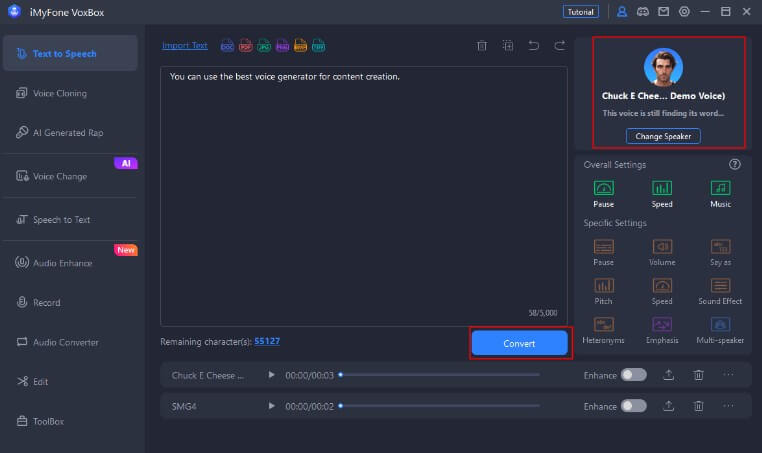Viewport: 762px width, 453px height.
Task: Export the Chuck E Cheese audio clip
Action: pos(669,375)
